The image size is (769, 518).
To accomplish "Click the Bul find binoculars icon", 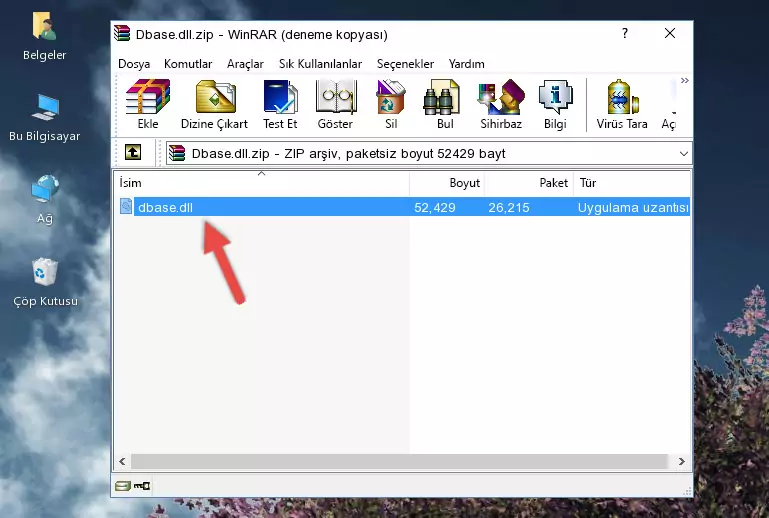I will pos(441,97).
